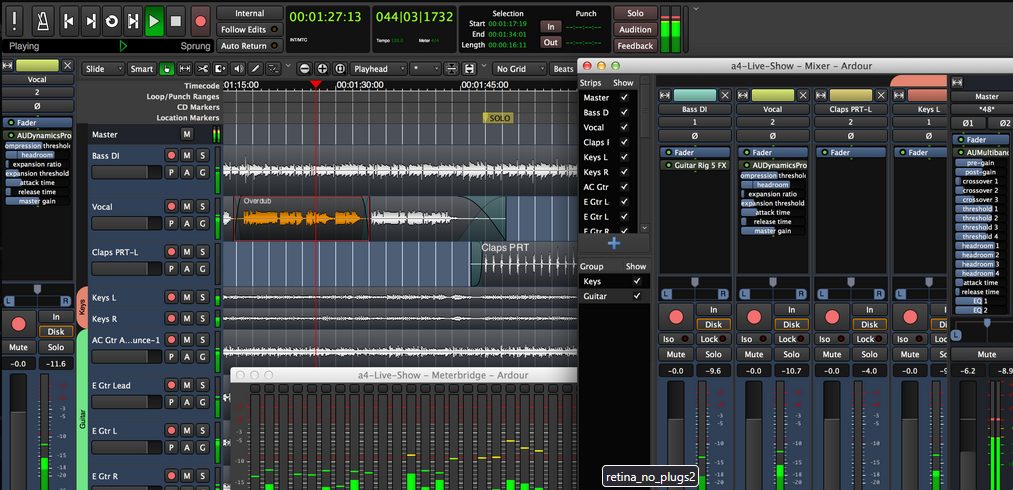Toggle Vocal show checkbox in Strips list
Viewport: 1013px width, 490px height.
coord(624,127)
